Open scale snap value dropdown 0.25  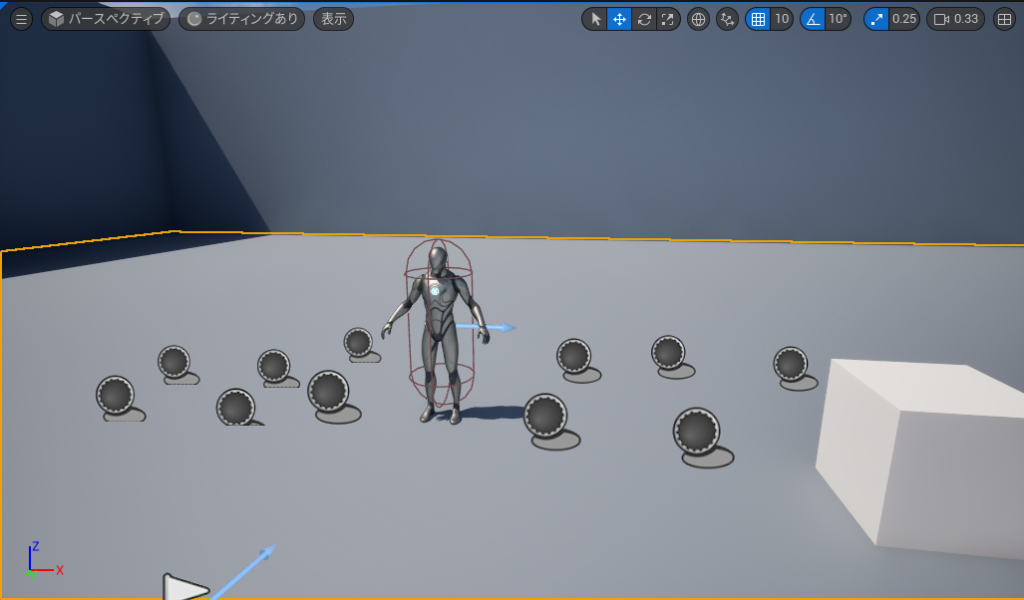904,19
